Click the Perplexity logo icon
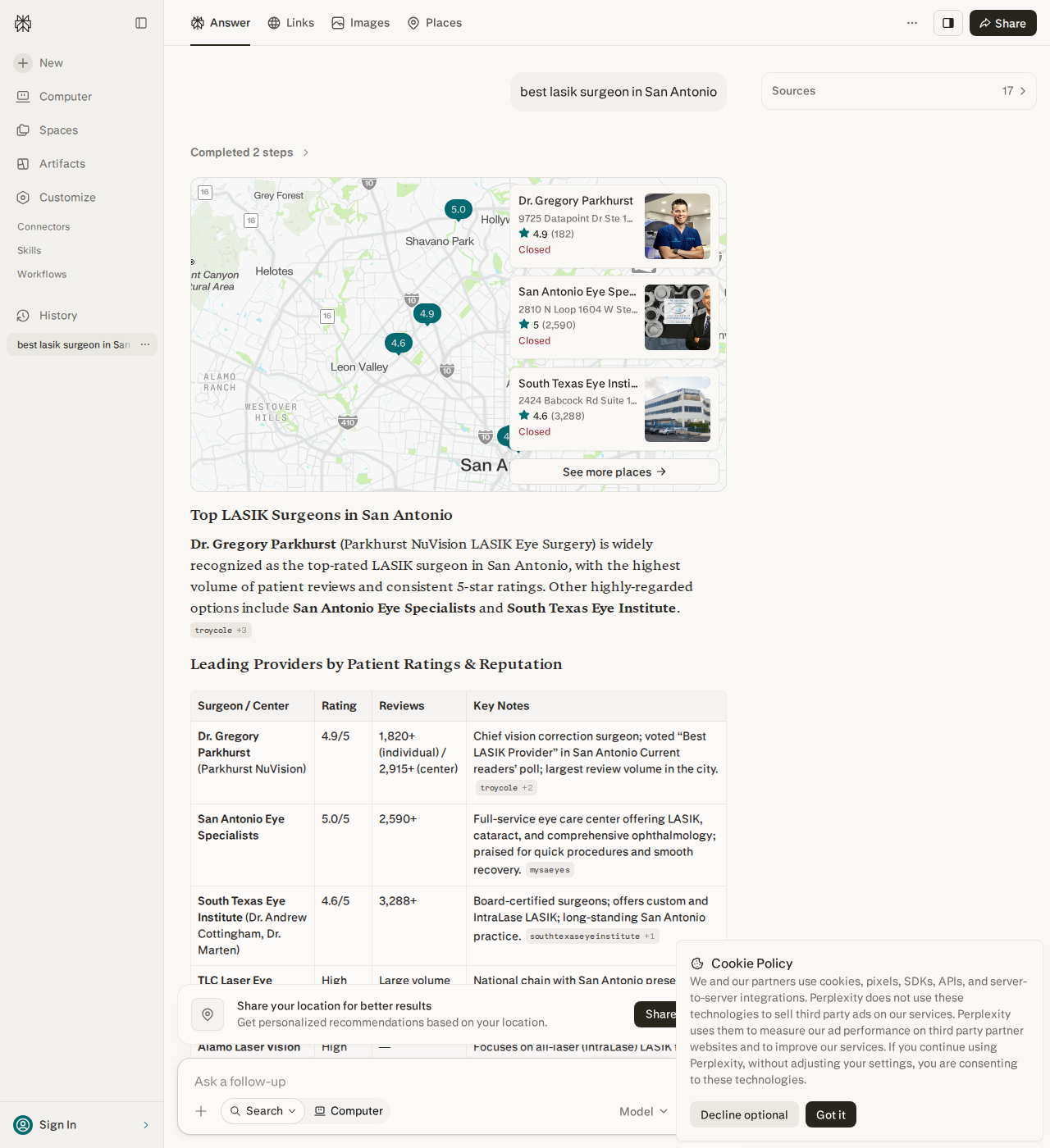1050x1148 pixels. click(23, 23)
